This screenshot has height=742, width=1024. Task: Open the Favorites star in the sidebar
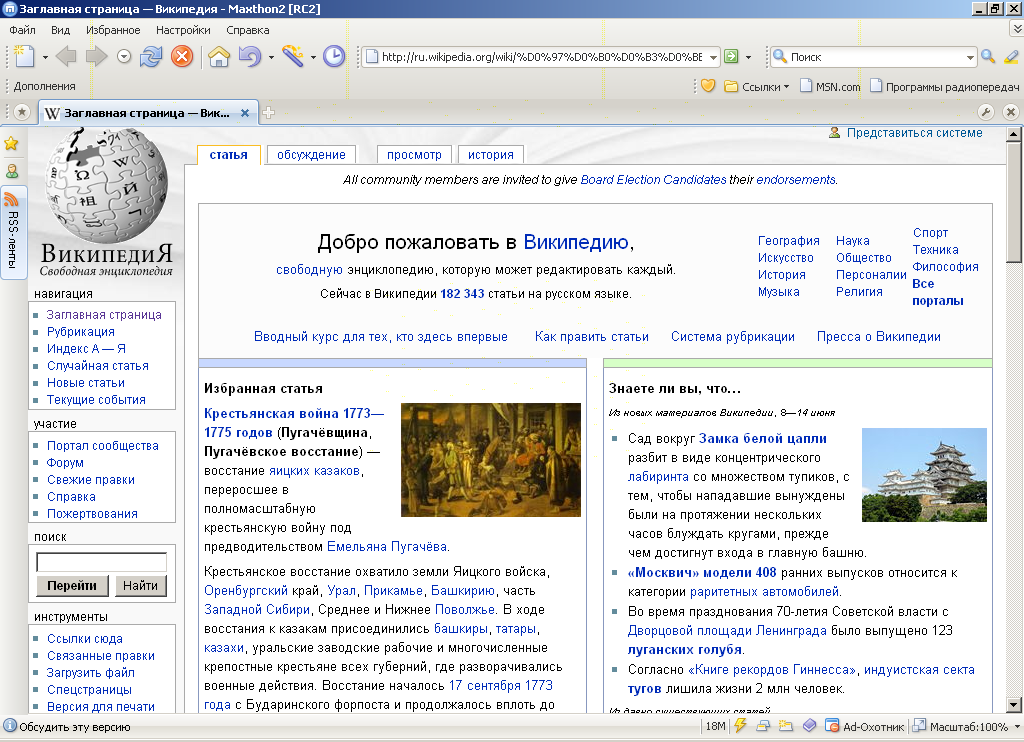coord(11,143)
